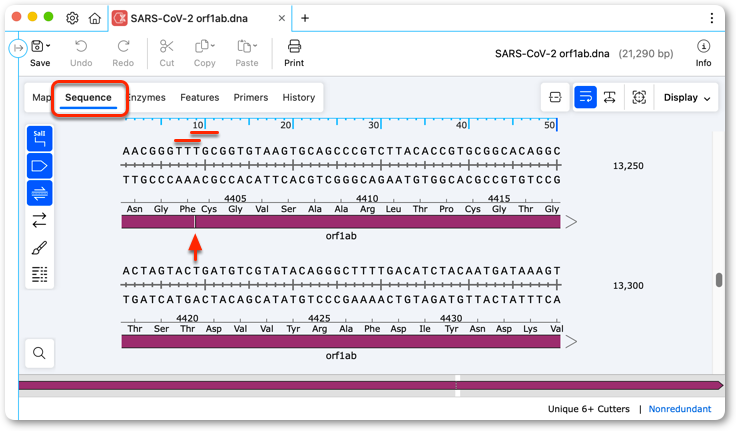The image size is (749, 431).
Task: Open the search magnifier
Action: (x=40, y=353)
